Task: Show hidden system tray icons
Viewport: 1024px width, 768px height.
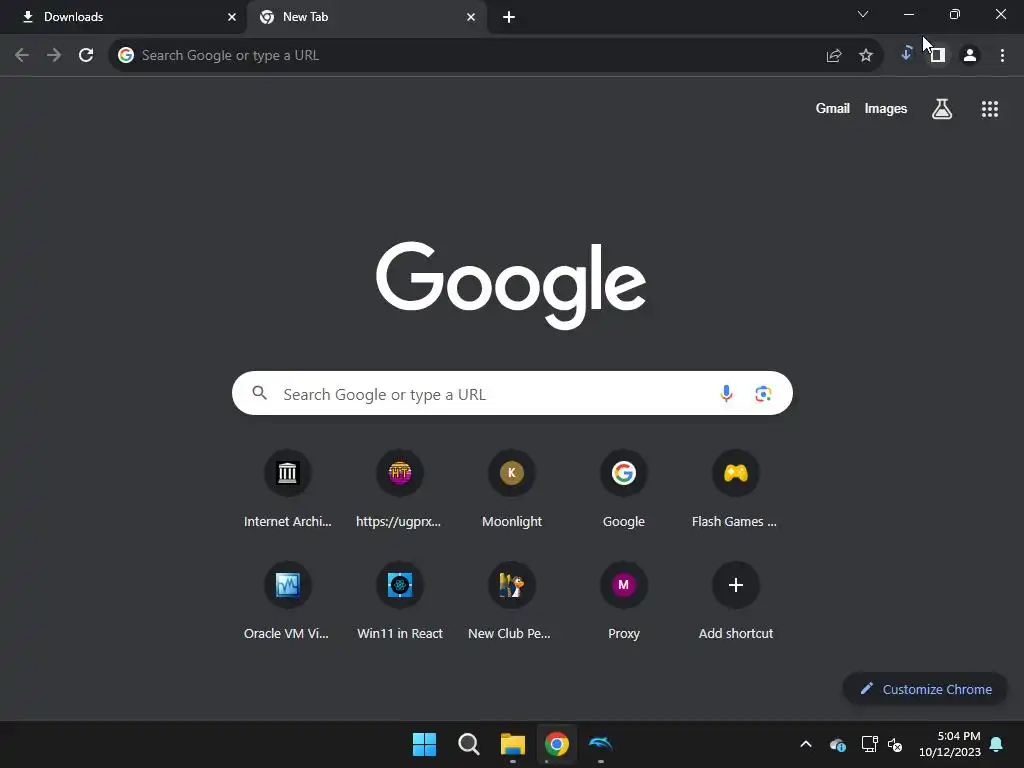Action: point(806,744)
